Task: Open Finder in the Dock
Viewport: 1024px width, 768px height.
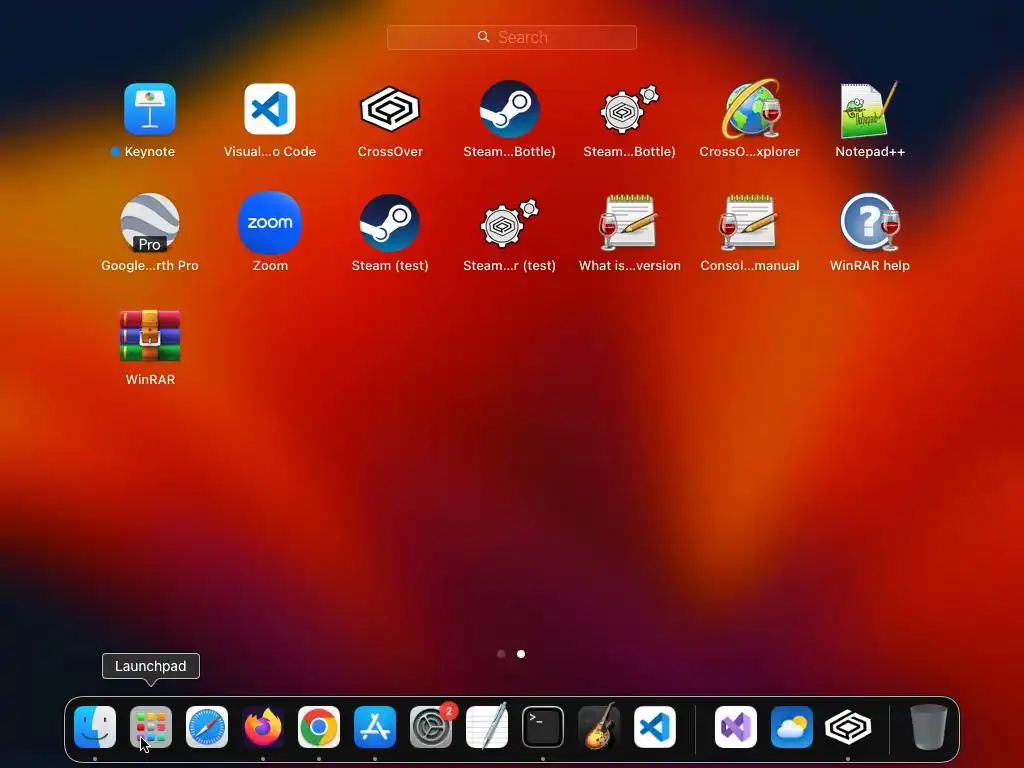Action: pos(95,727)
